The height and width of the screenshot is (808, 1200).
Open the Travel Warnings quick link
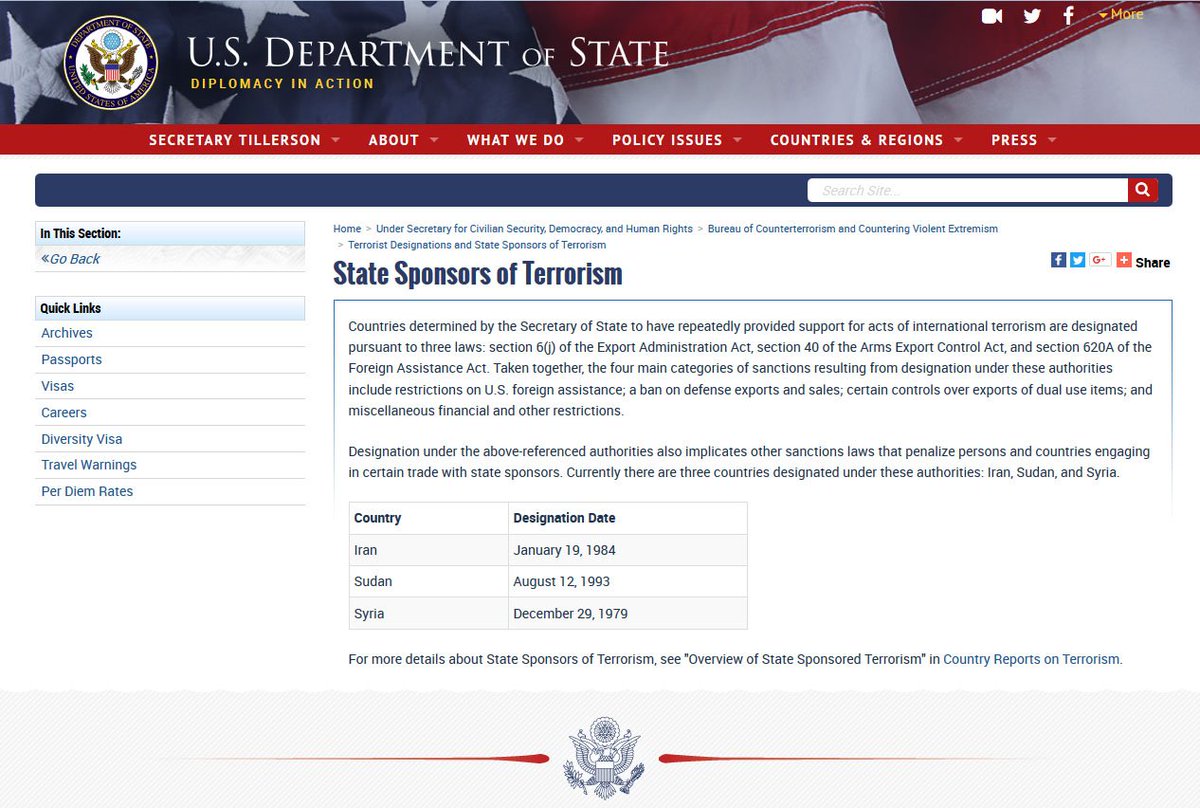point(89,465)
